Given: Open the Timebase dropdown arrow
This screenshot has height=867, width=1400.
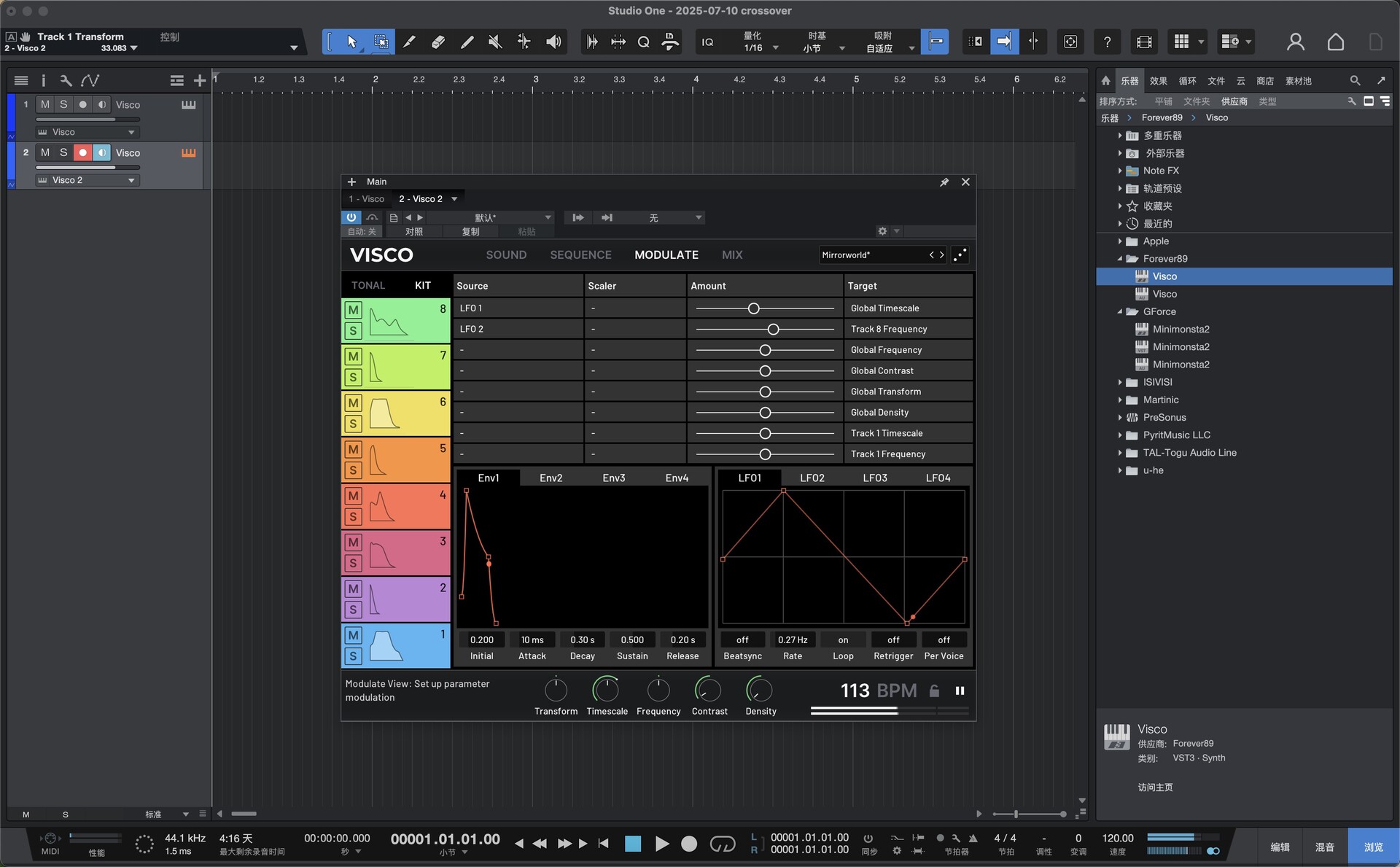Looking at the screenshot, I should pyautogui.click(x=842, y=48).
